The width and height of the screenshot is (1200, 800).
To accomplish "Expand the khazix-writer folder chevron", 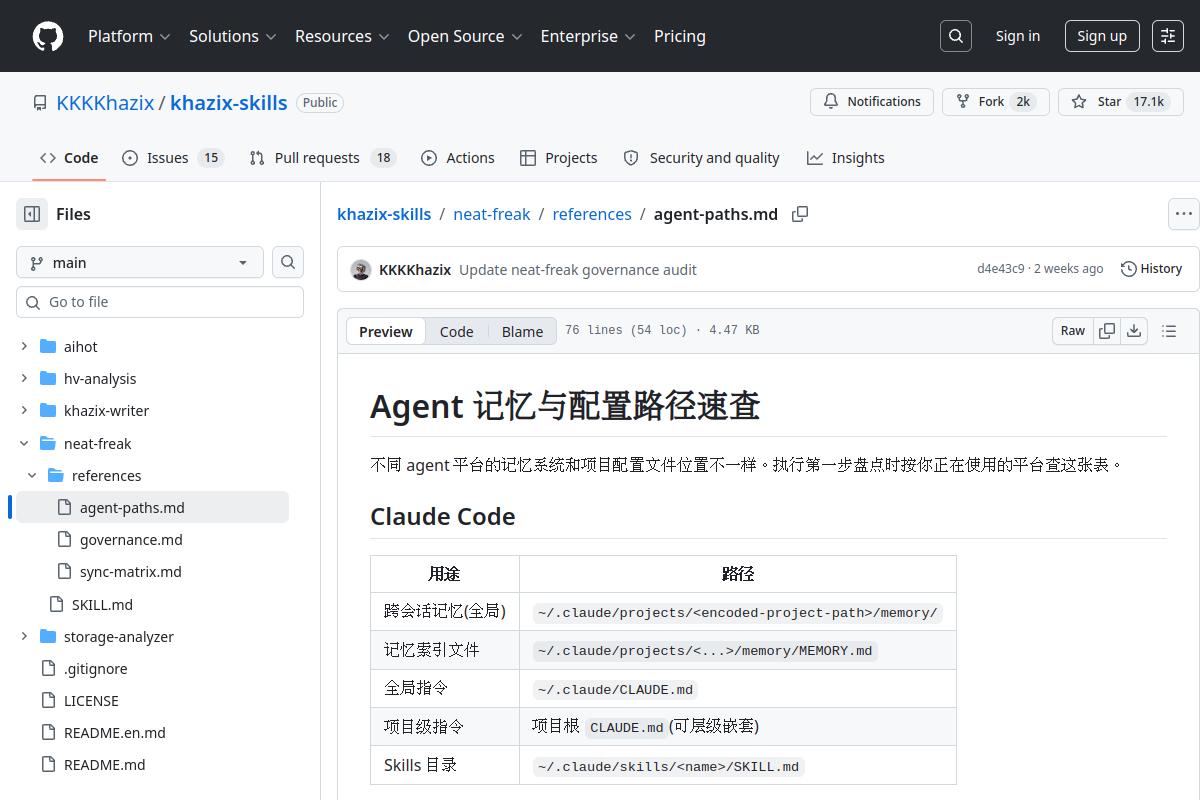I will pos(24,411).
